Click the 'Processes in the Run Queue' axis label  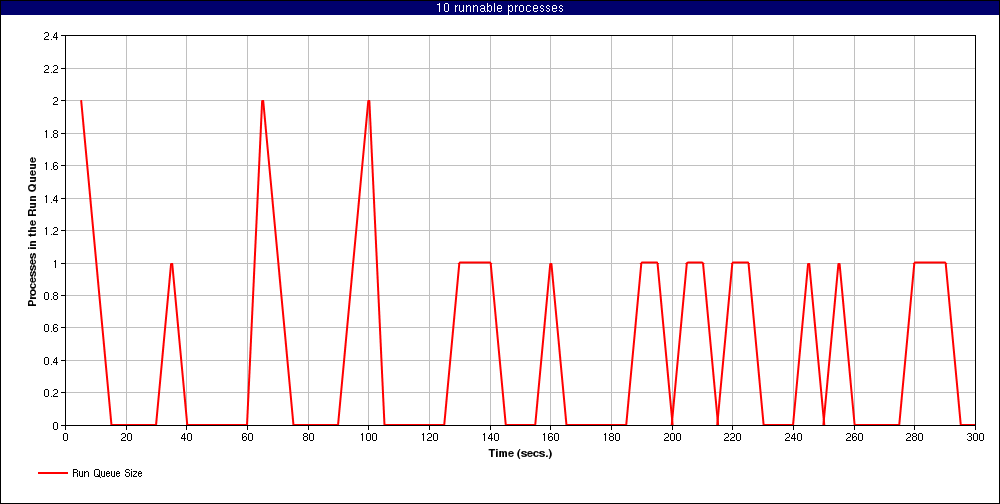32,231
